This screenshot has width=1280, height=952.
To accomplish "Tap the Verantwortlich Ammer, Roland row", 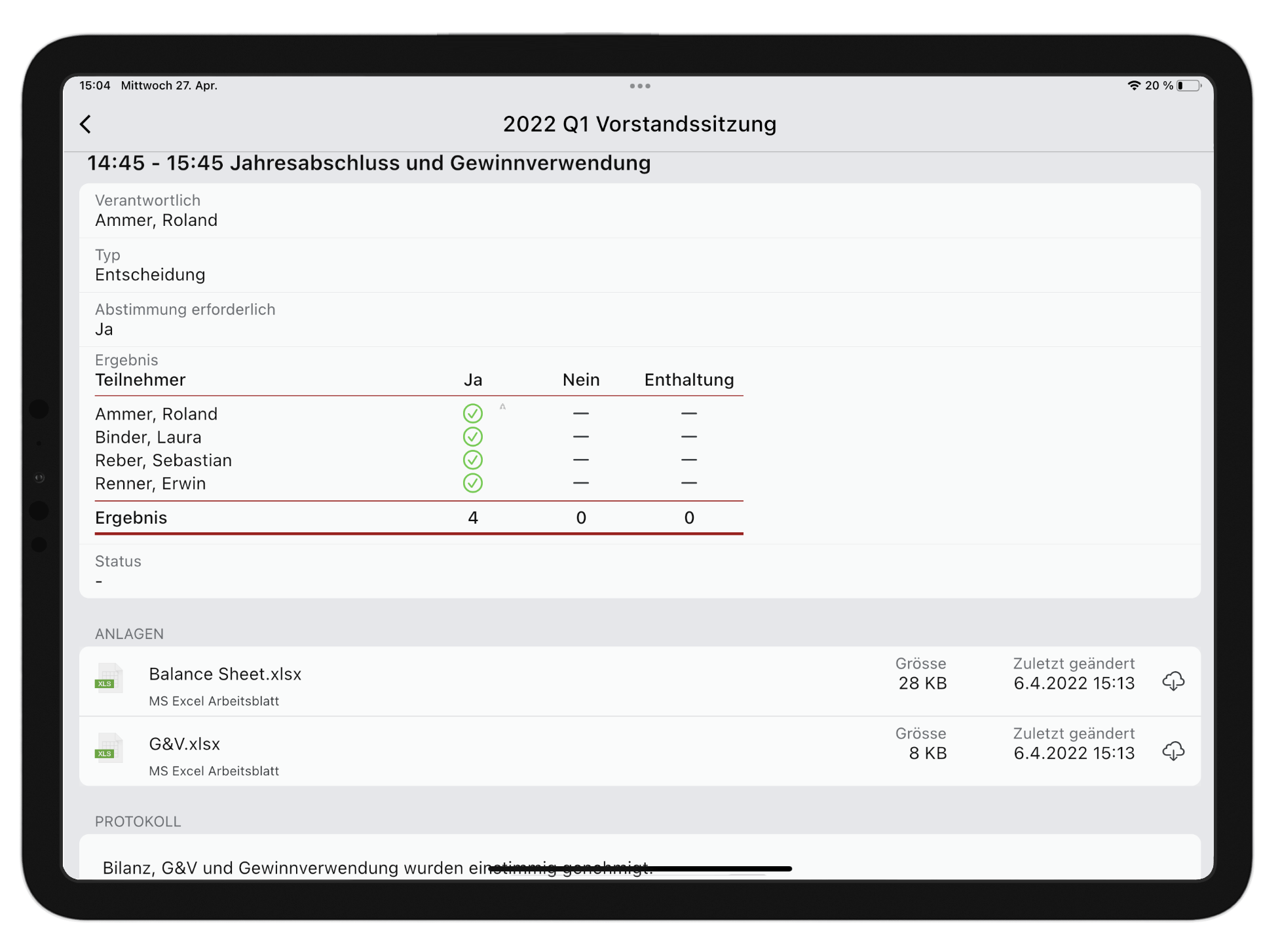I will point(639,211).
